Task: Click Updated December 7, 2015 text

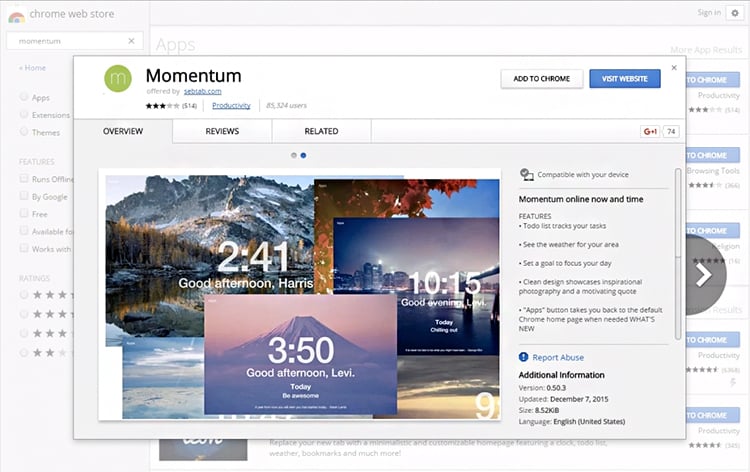Action: tap(563, 399)
